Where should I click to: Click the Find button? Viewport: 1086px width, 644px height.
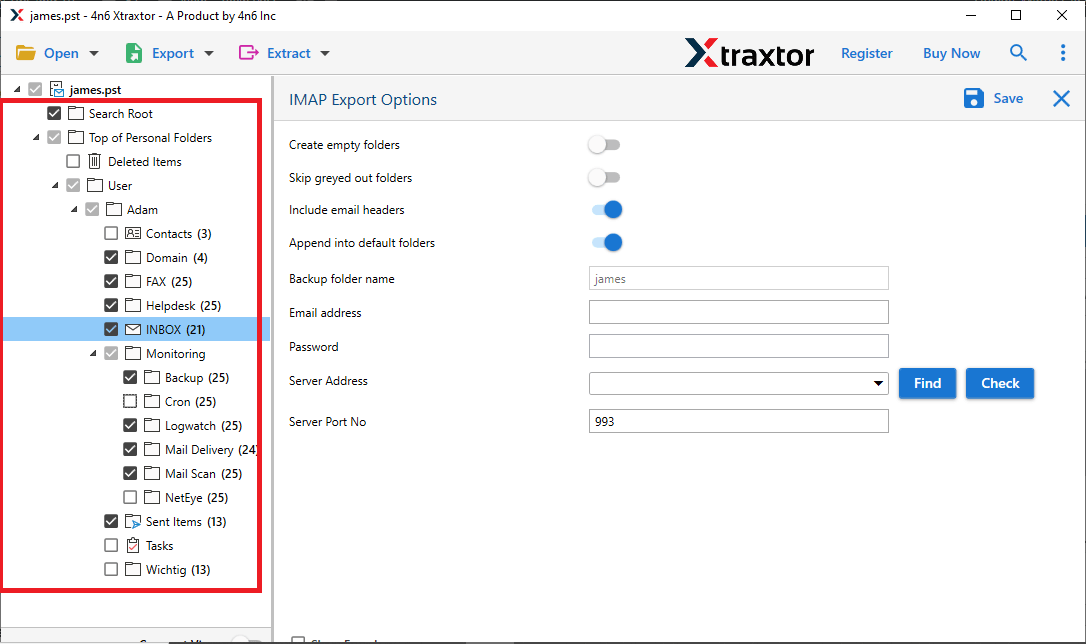pyautogui.click(x=927, y=383)
